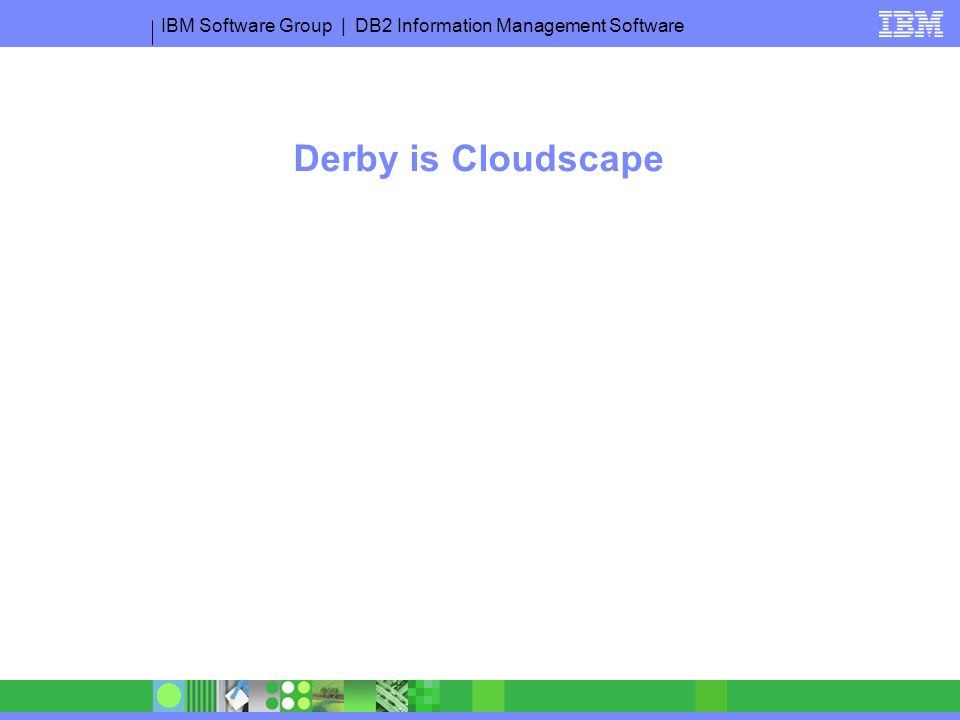Click the green vertical stripes footer tile
Screen dimensions: 960x720
point(201,696)
